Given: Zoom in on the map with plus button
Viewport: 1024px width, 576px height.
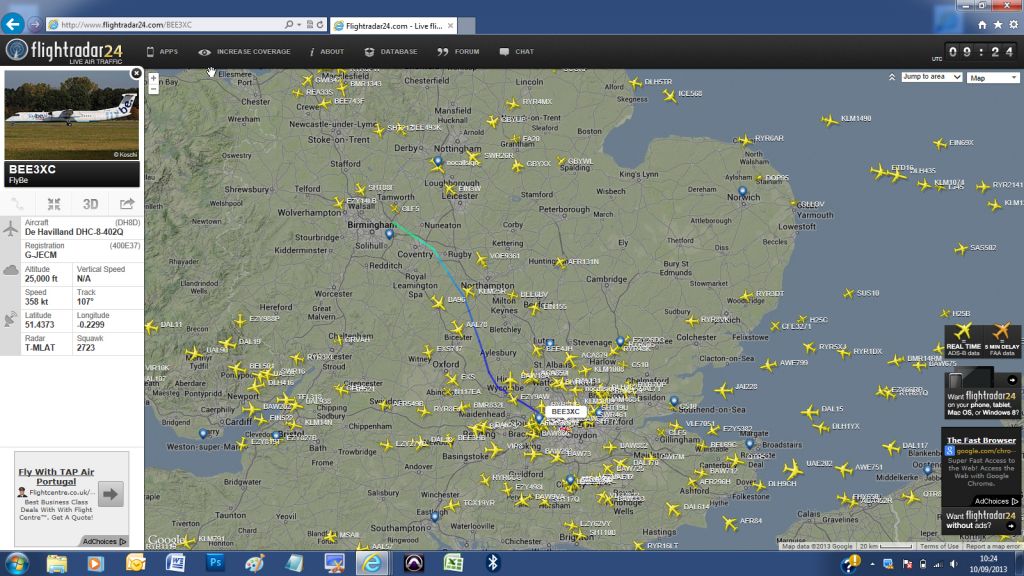Looking at the screenshot, I should coord(153,78).
